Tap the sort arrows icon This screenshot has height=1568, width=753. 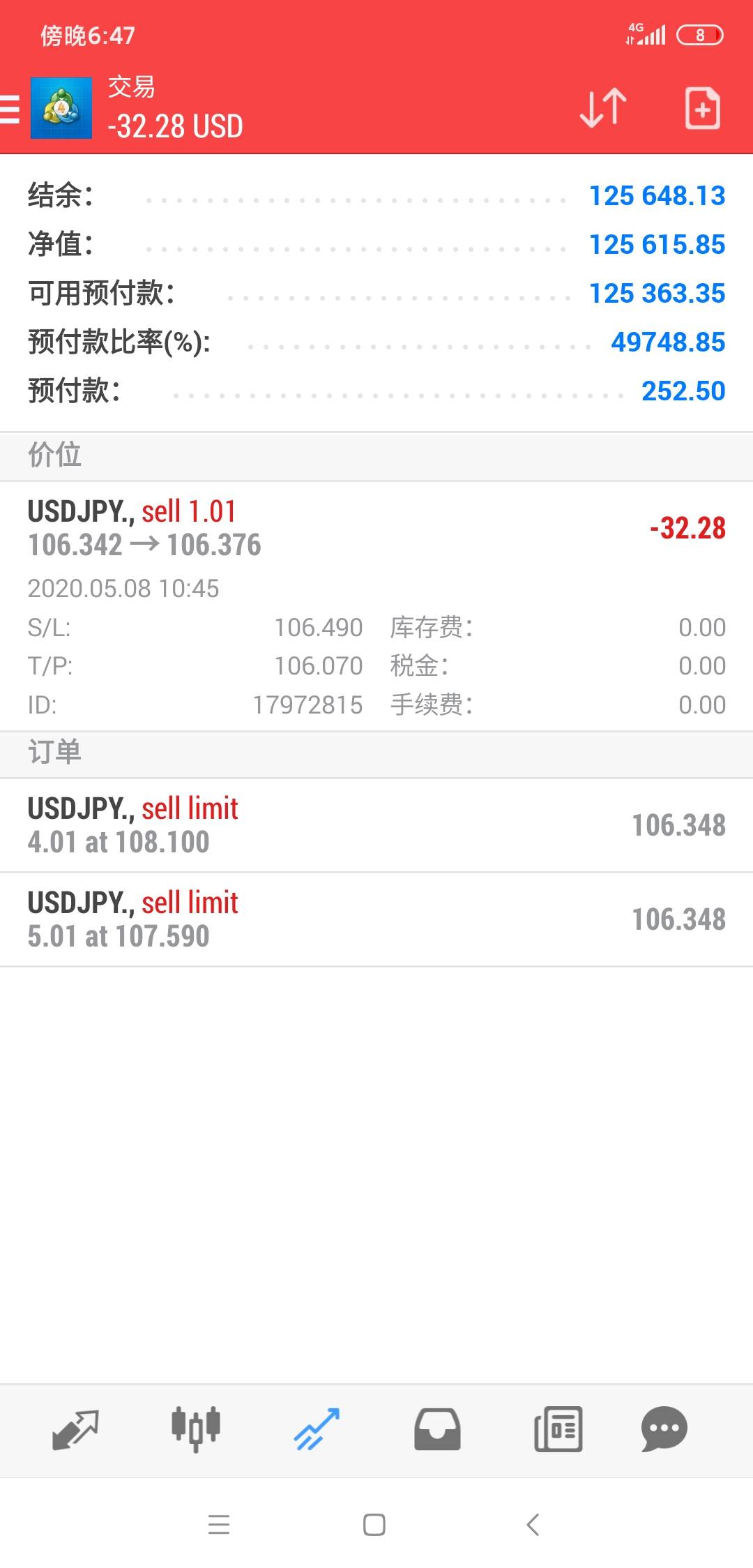(603, 108)
